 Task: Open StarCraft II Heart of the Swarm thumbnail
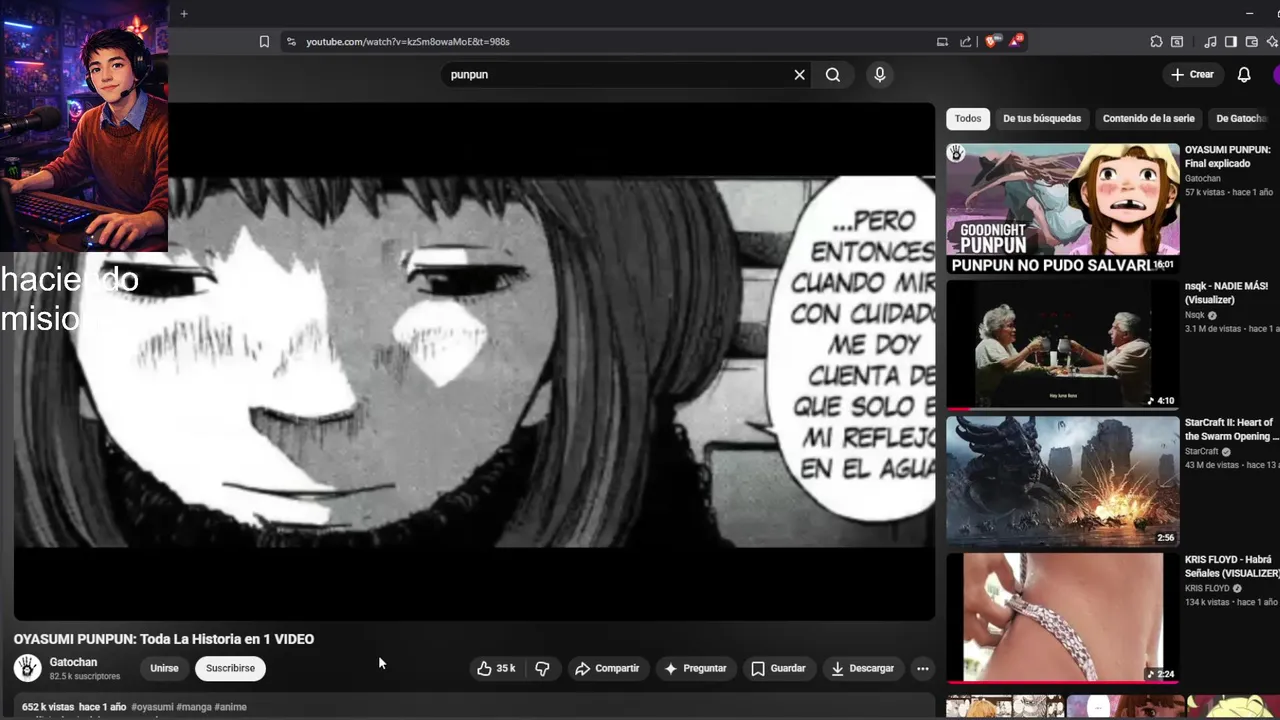tap(1063, 482)
